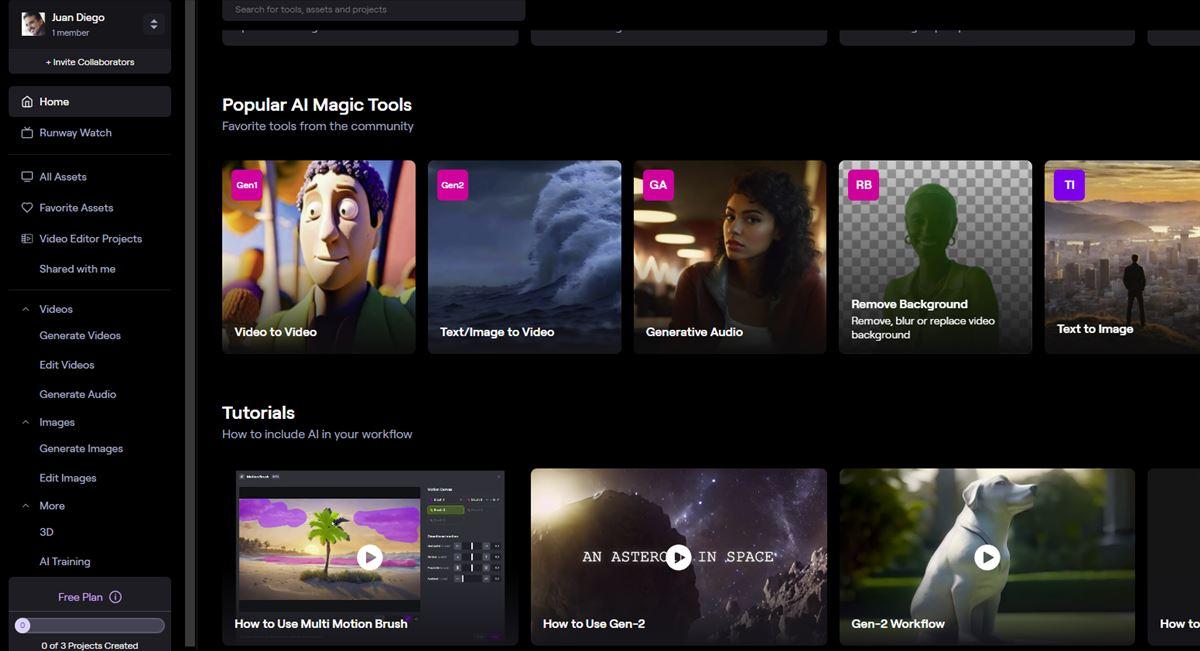Image resolution: width=1200 pixels, height=651 pixels.
Task: Open the 3D tools item
Action: pos(46,532)
